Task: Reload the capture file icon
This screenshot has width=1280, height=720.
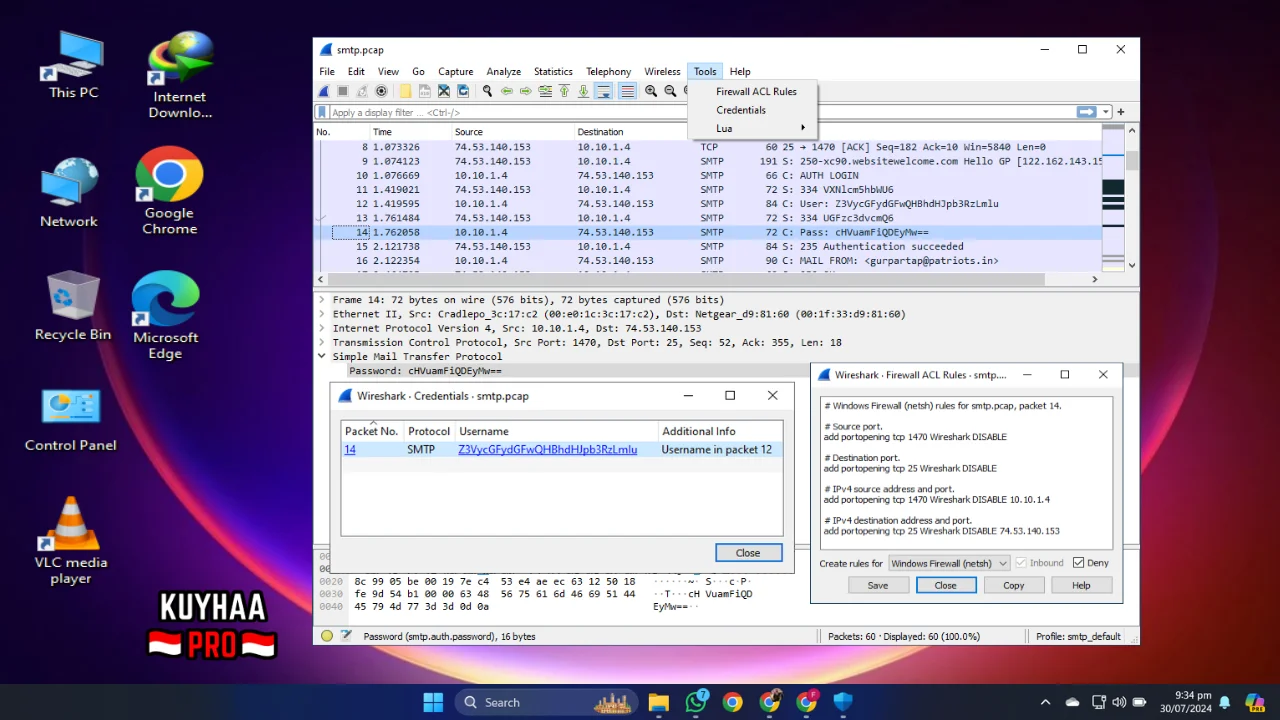Action: (463, 91)
